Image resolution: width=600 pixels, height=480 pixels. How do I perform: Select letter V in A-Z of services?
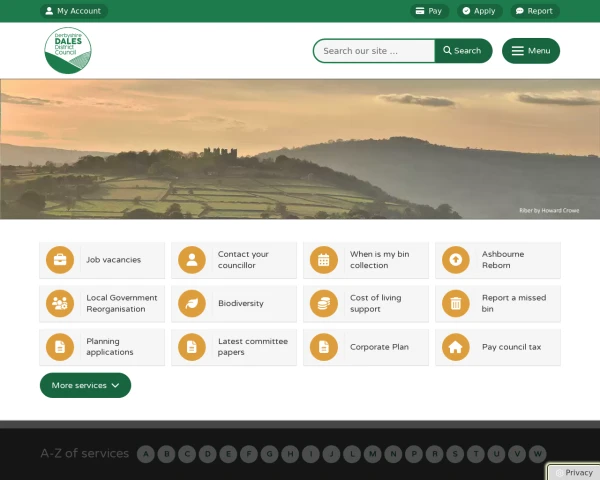[517, 454]
